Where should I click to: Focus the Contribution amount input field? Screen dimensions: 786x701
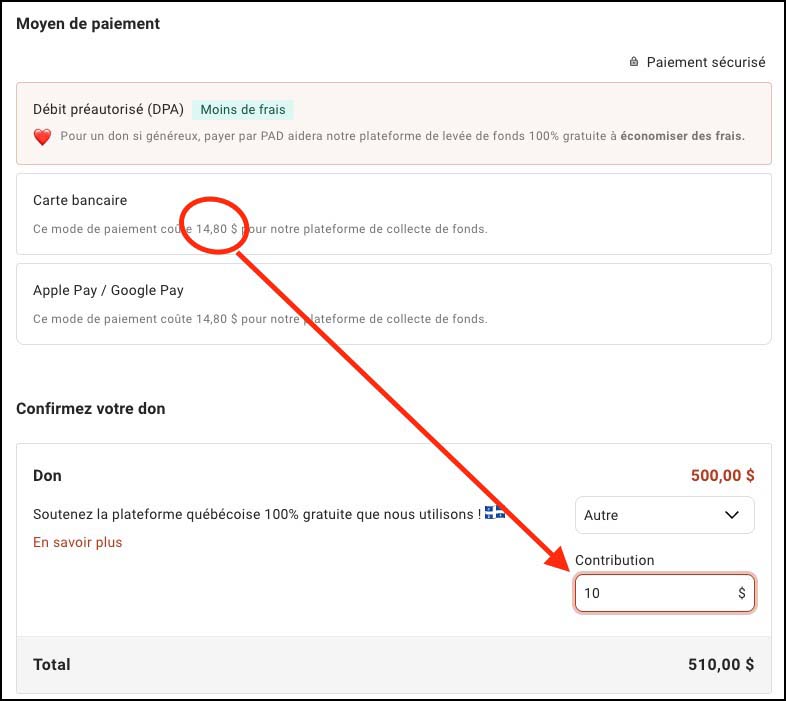point(664,593)
